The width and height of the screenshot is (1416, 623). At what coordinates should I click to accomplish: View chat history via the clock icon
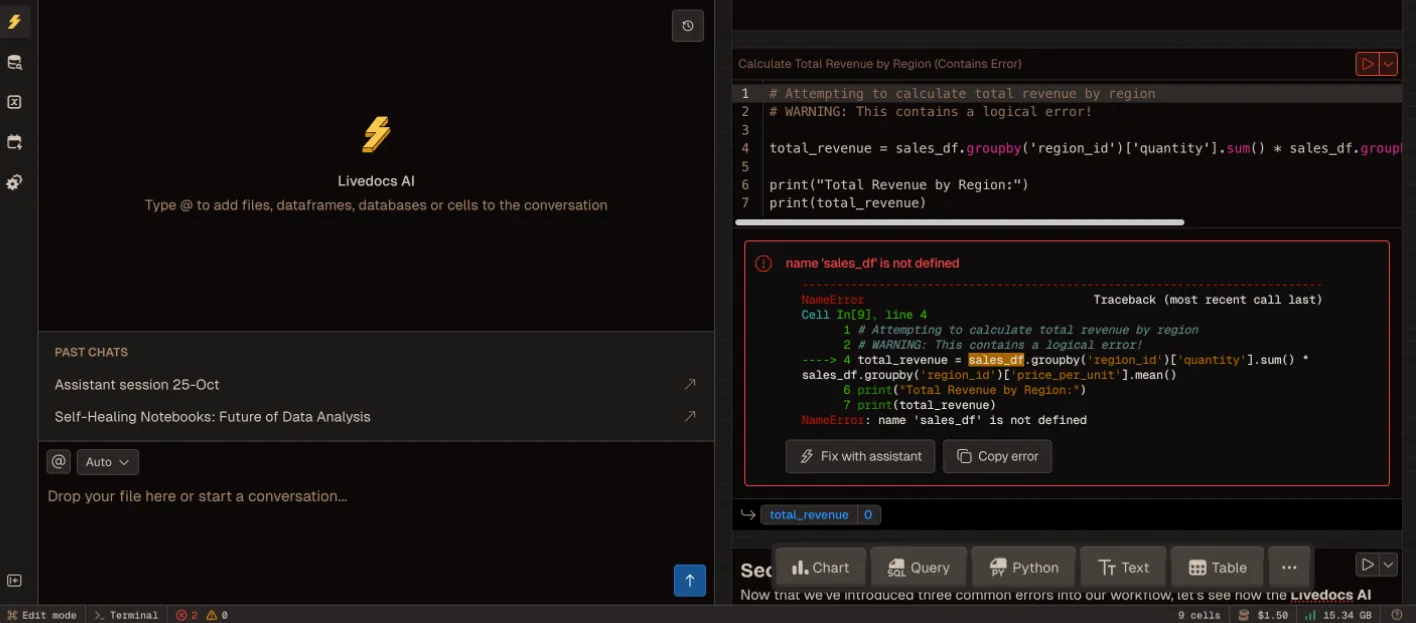click(687, 26)
